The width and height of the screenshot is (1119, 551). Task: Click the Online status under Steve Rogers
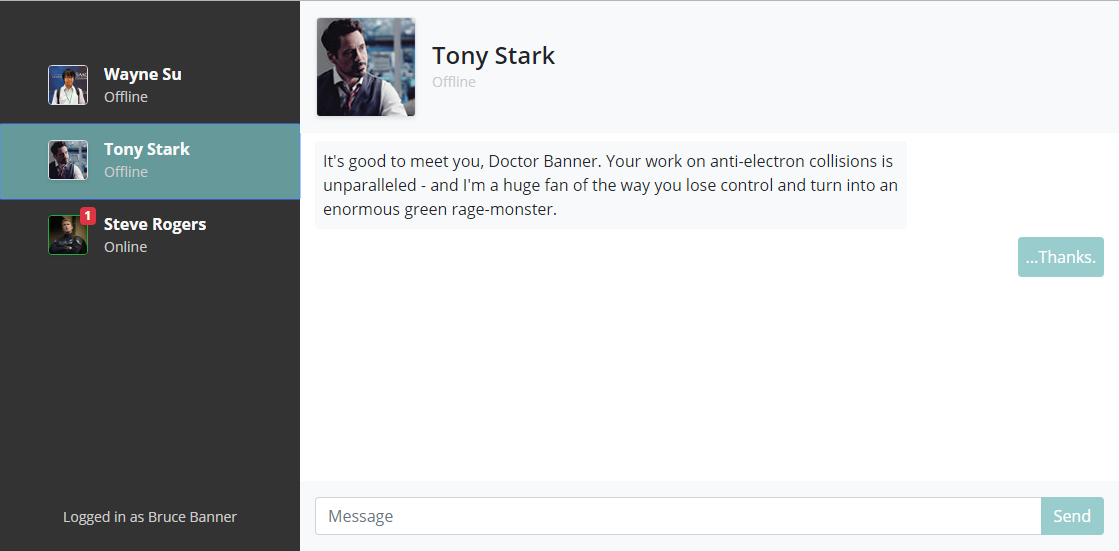pyautogui.click(x=126, y=247)
